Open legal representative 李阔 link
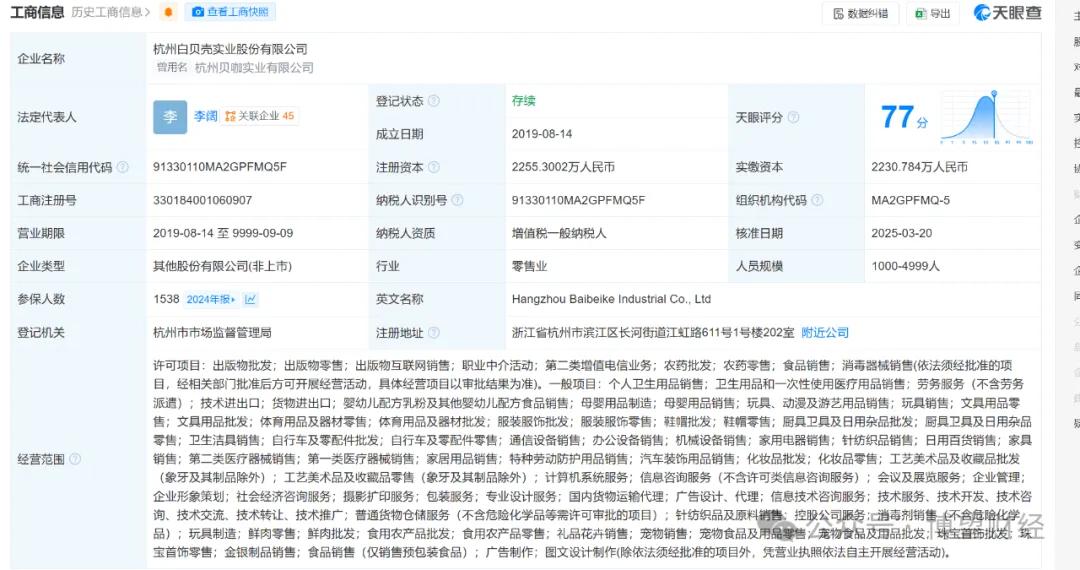The width and height of the screenshot is (1080, 570). tap(205, 116)
